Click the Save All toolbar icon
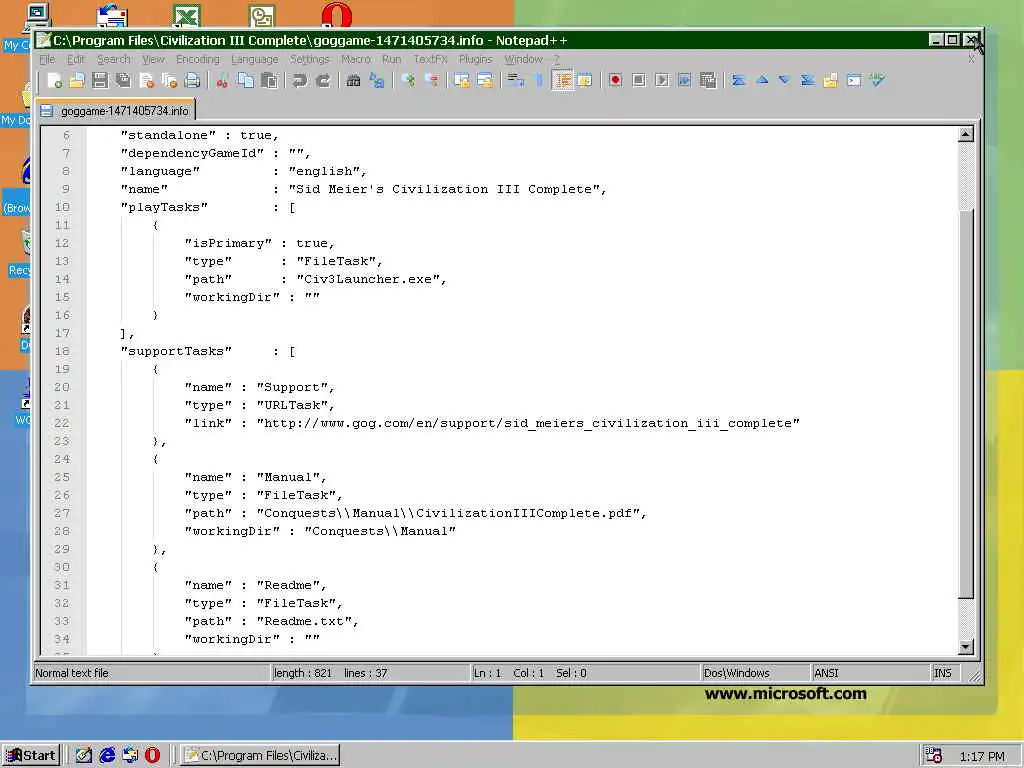 click(x=123, y=80)
